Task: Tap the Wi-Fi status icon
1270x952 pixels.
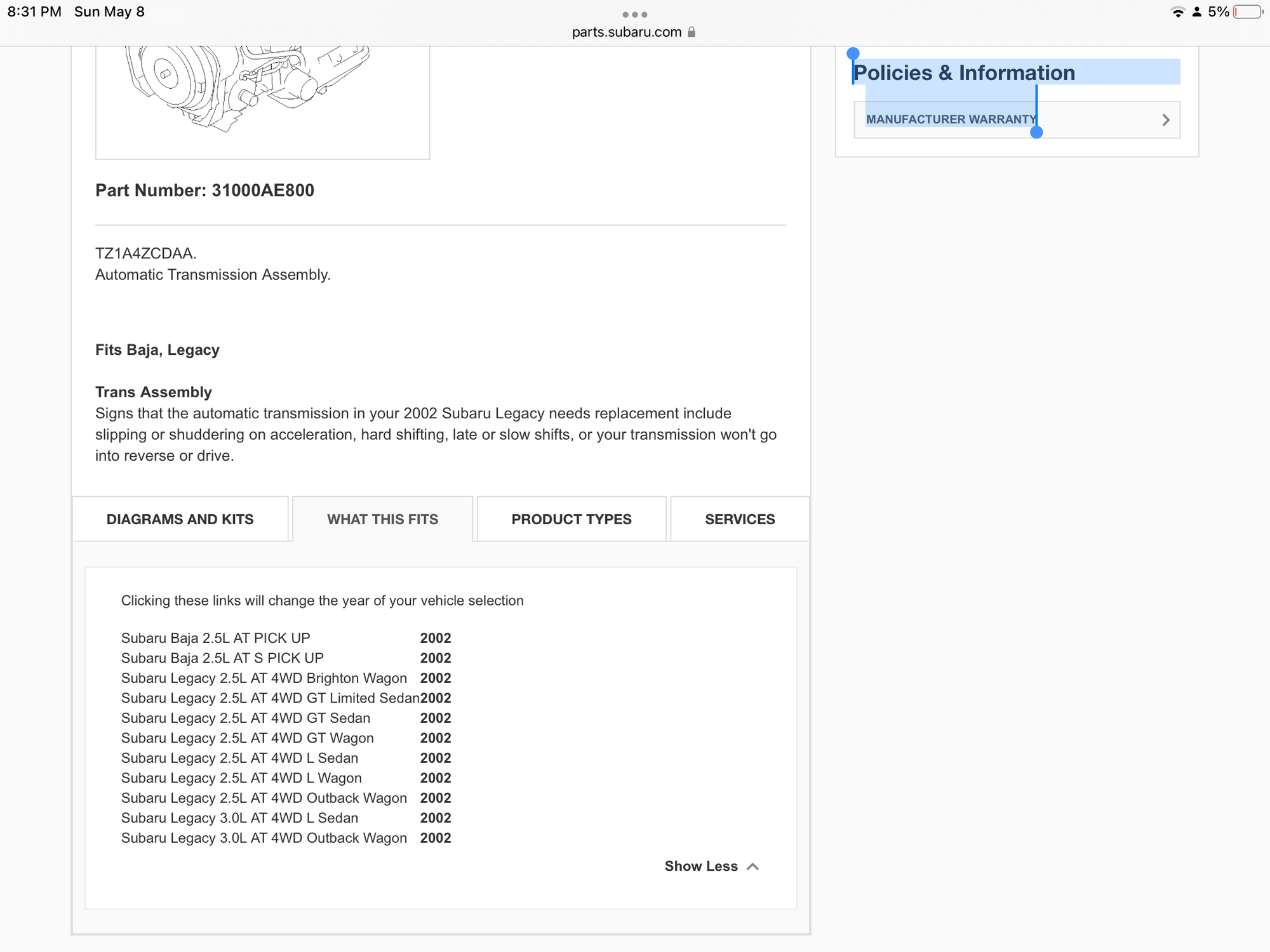Action: [1178, 12]
